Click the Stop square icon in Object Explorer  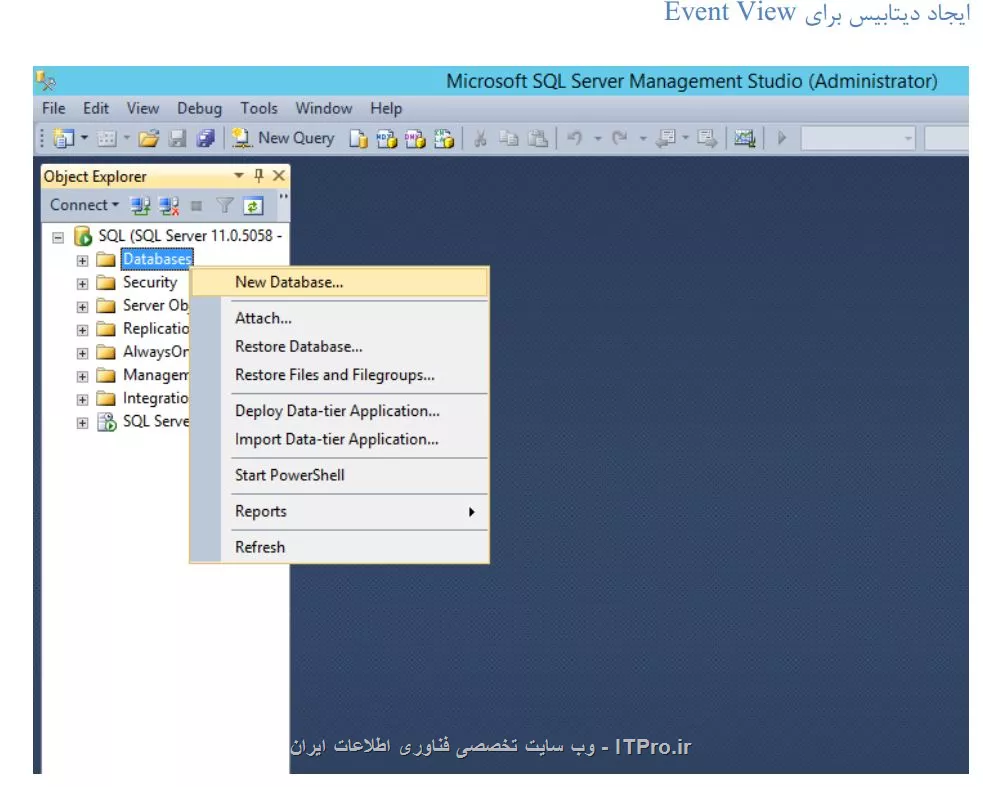coord(196,206)
